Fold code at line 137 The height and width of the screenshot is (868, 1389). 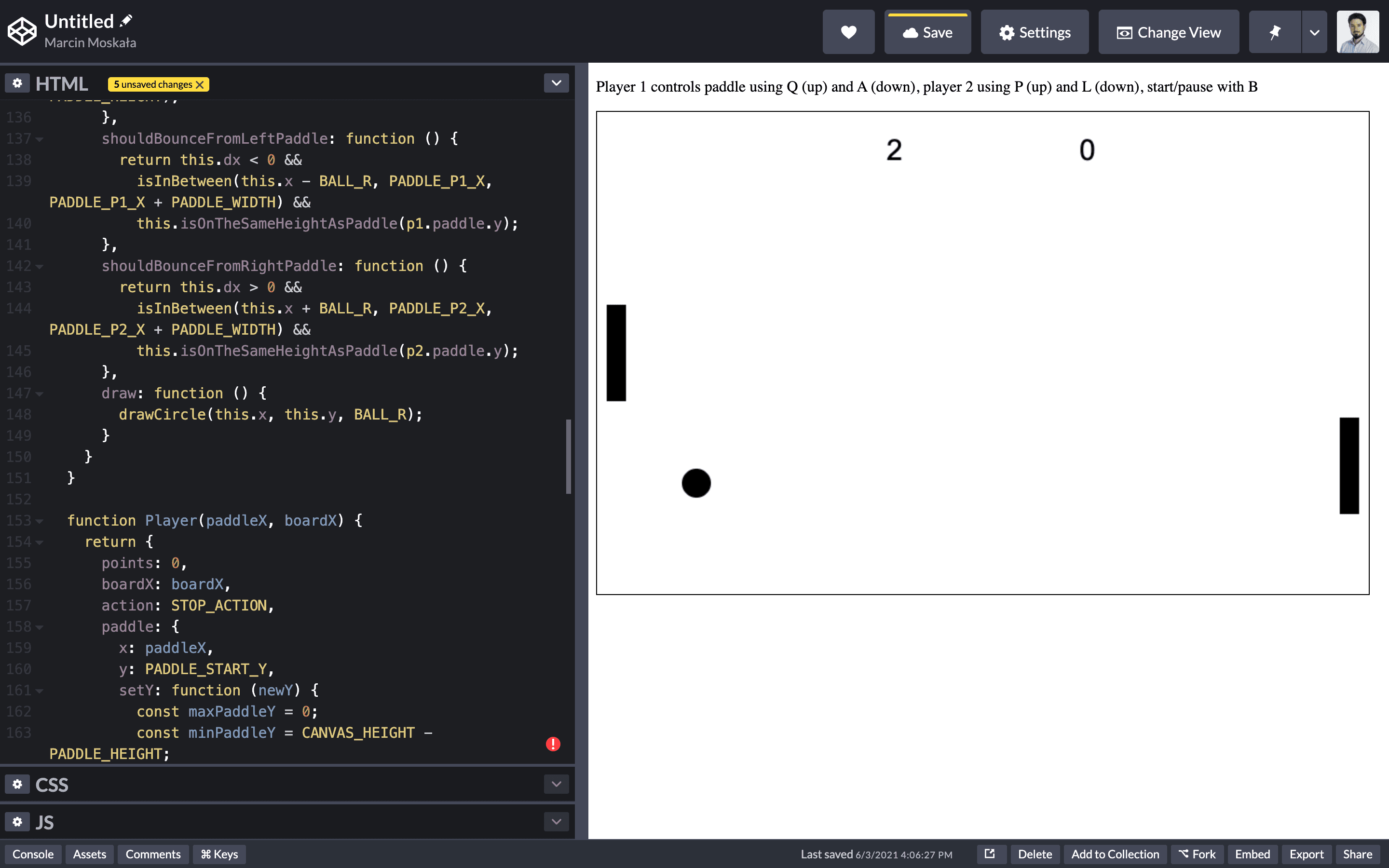click(x=40, y=139)
